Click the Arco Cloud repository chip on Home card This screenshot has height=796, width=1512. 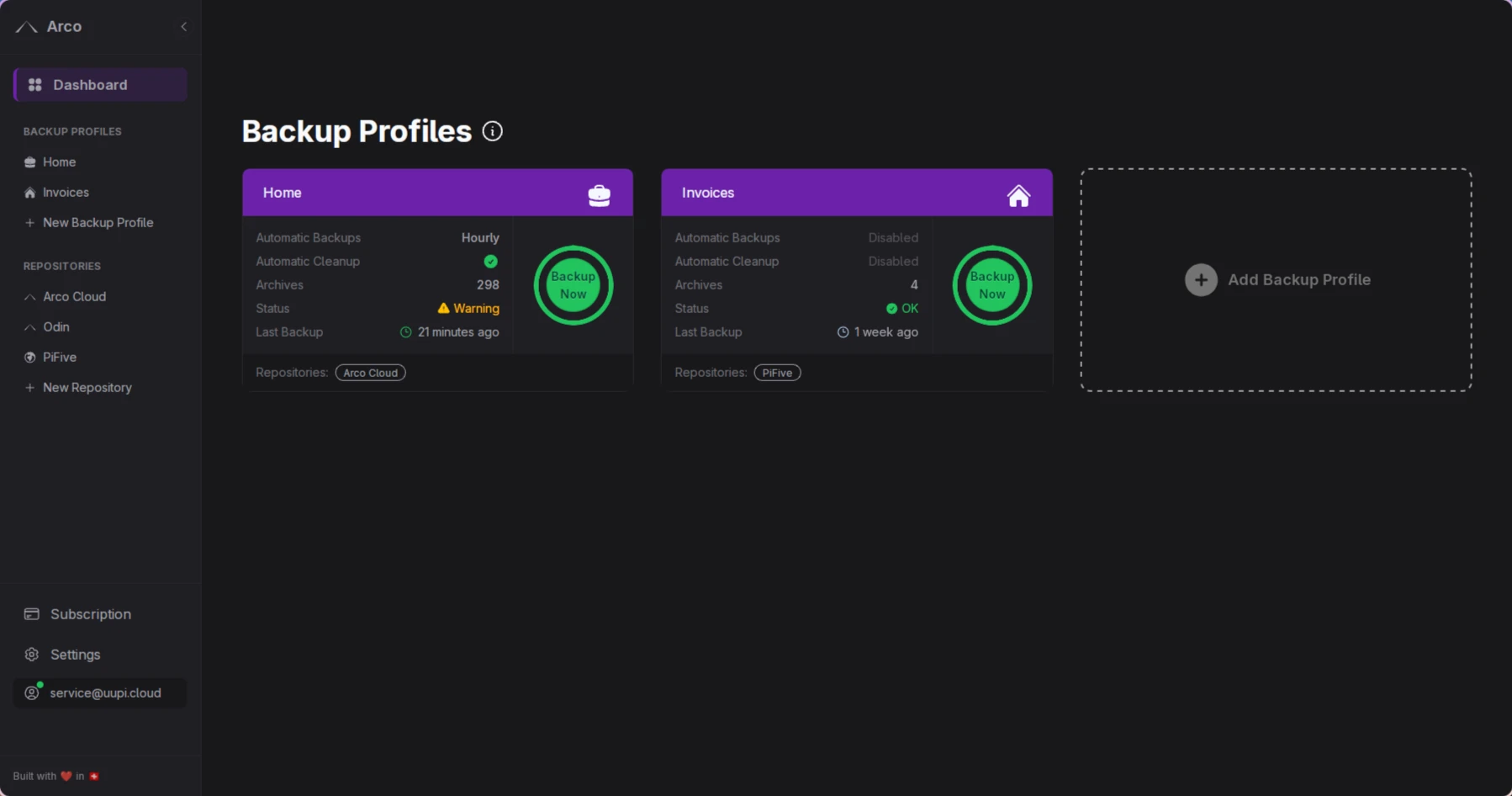pyautogui.click(x=370, y=372)
